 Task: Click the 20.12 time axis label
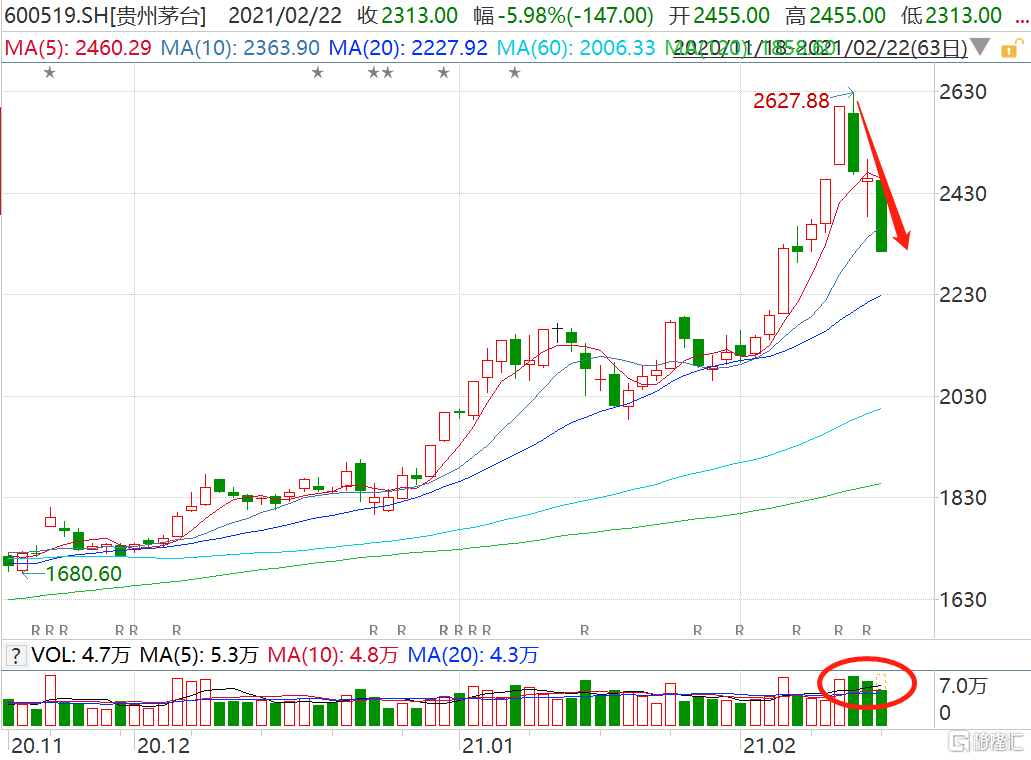[x=163, y=746]
